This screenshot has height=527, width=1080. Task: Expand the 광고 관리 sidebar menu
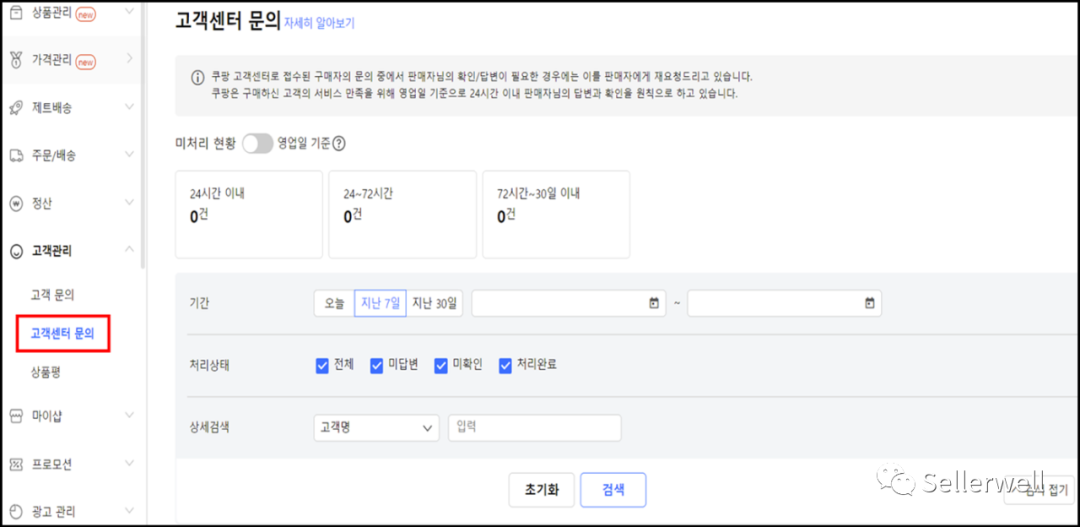pos(129,512)
